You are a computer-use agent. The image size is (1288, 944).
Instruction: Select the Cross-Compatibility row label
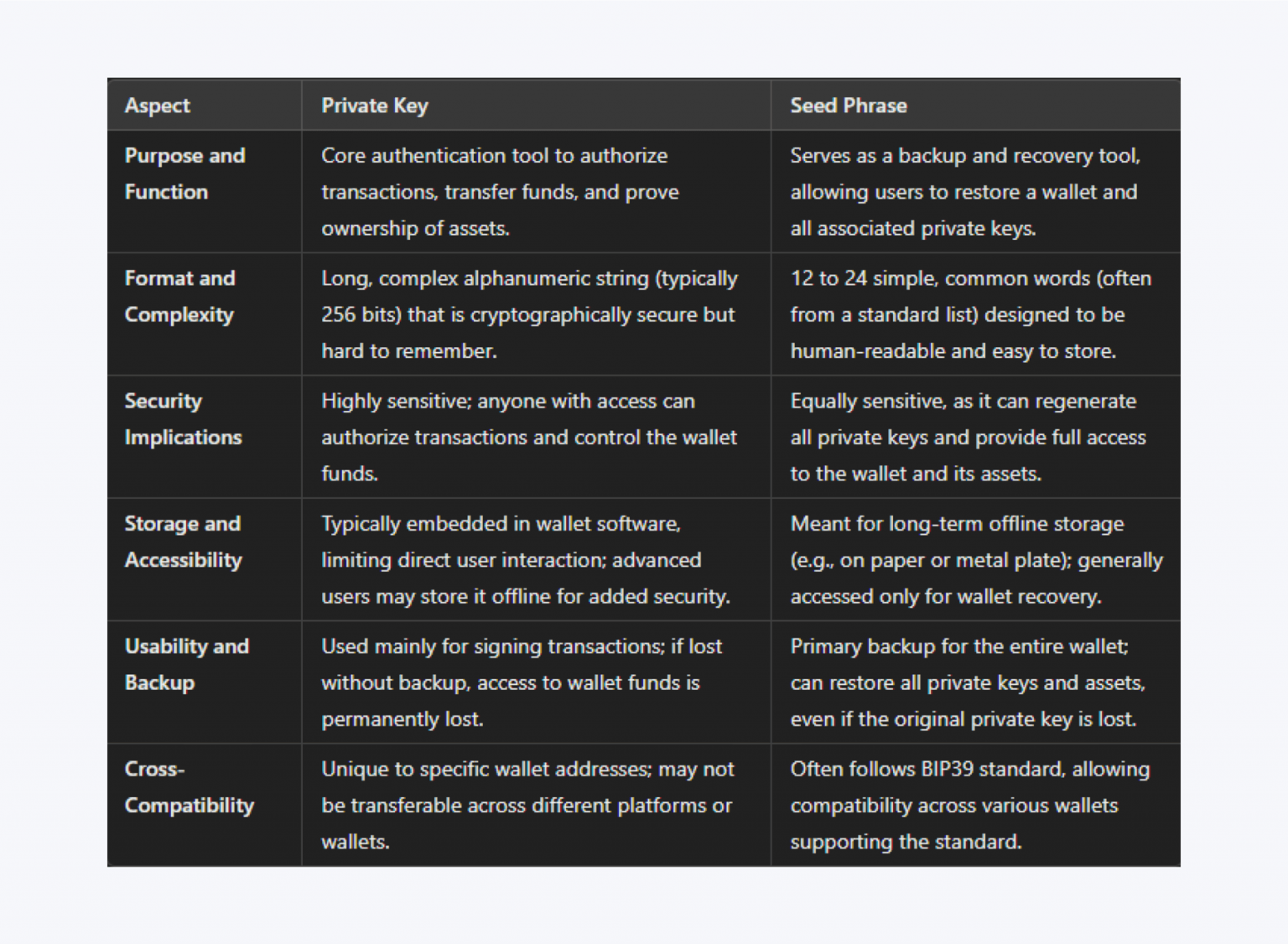pyautogui.click(x=190, y=787)
